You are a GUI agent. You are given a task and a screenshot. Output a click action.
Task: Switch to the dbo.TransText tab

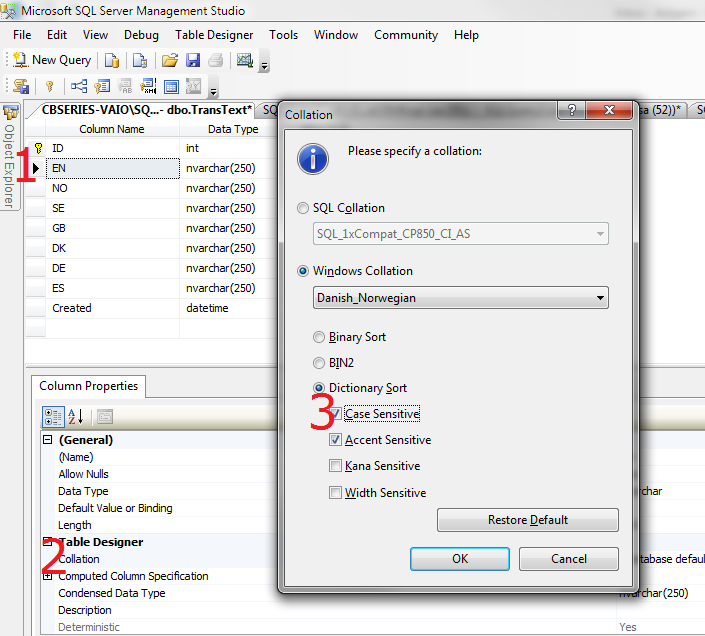pyautogui.click(x=147, y=110)
